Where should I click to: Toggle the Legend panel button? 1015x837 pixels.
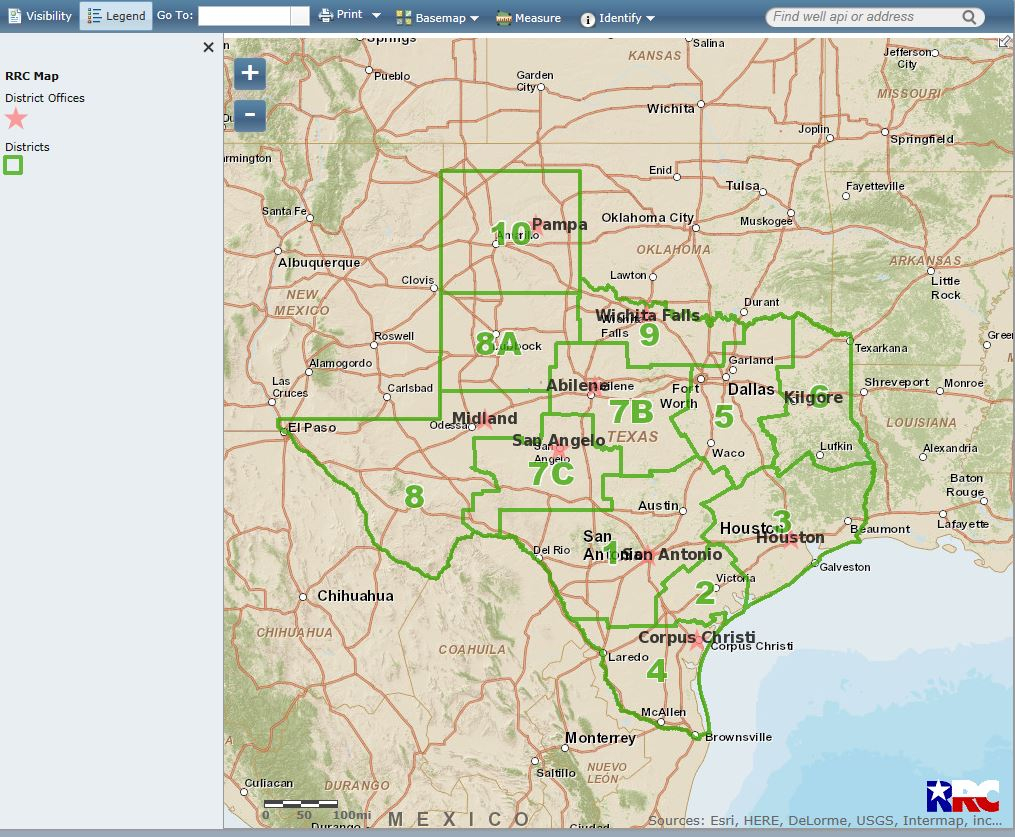tap(116, 16)
